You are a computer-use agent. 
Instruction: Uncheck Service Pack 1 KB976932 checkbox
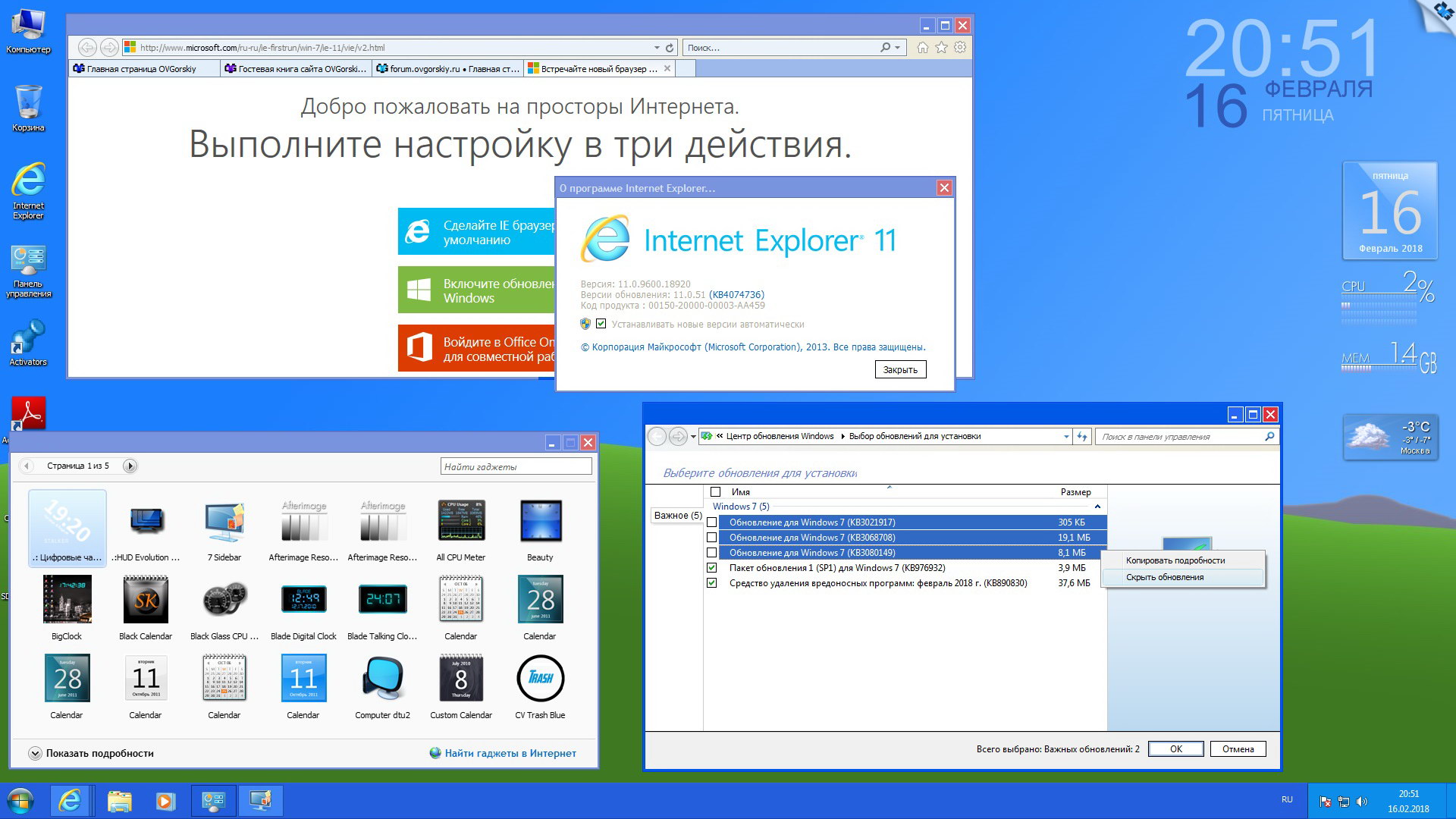tap(711, 568)
